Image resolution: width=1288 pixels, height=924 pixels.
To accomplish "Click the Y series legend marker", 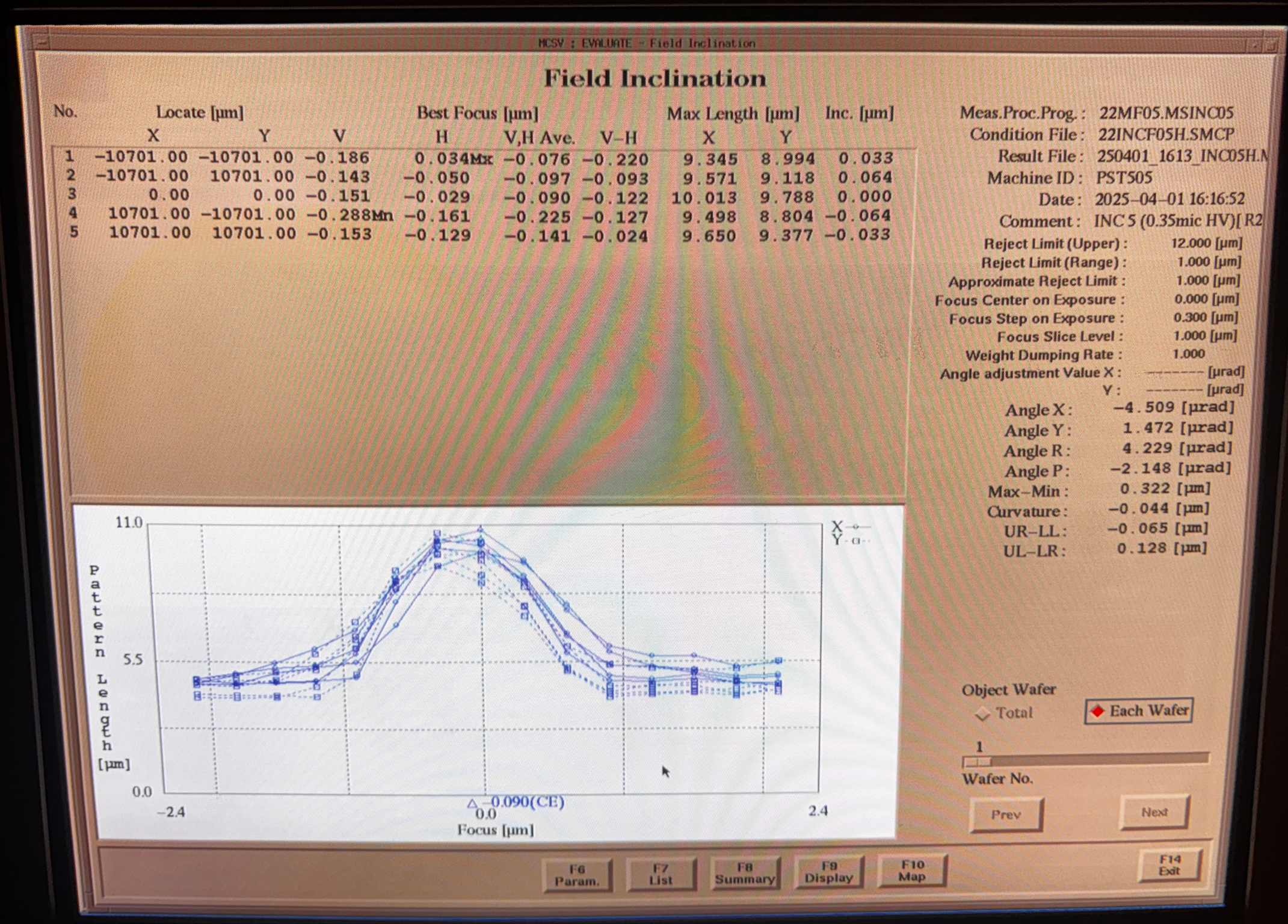I will [x=855, y=540].
